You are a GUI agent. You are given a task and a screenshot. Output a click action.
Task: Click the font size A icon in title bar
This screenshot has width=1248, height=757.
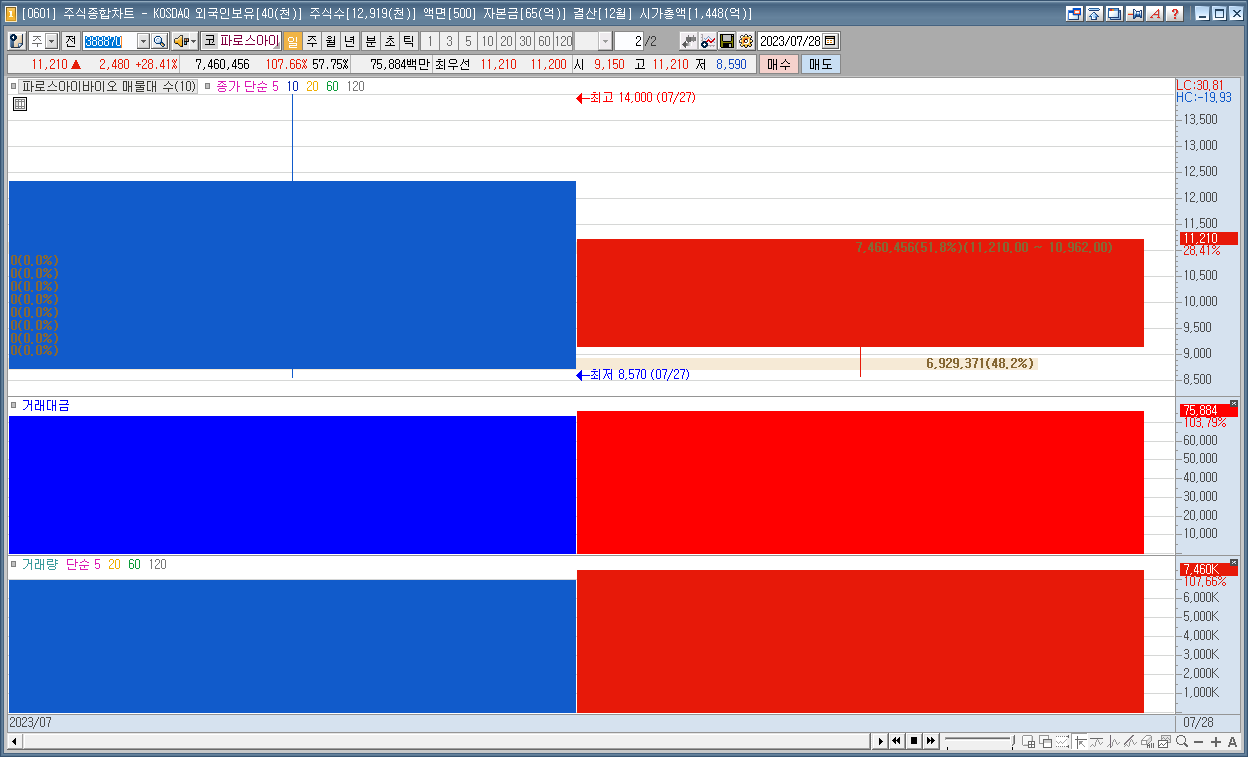pos(1155,14)
